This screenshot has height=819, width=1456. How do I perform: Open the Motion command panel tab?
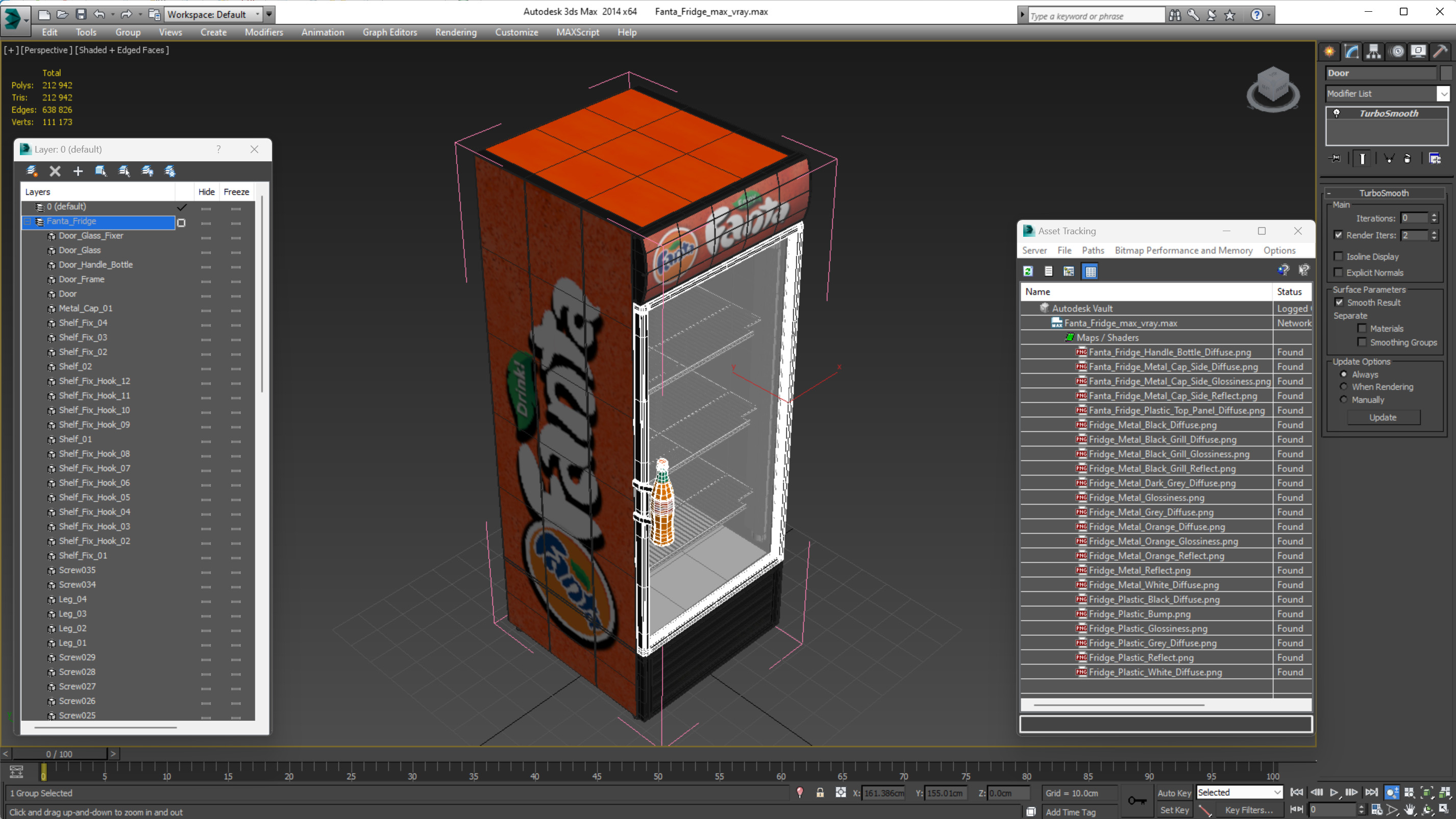pos(1397,52)
